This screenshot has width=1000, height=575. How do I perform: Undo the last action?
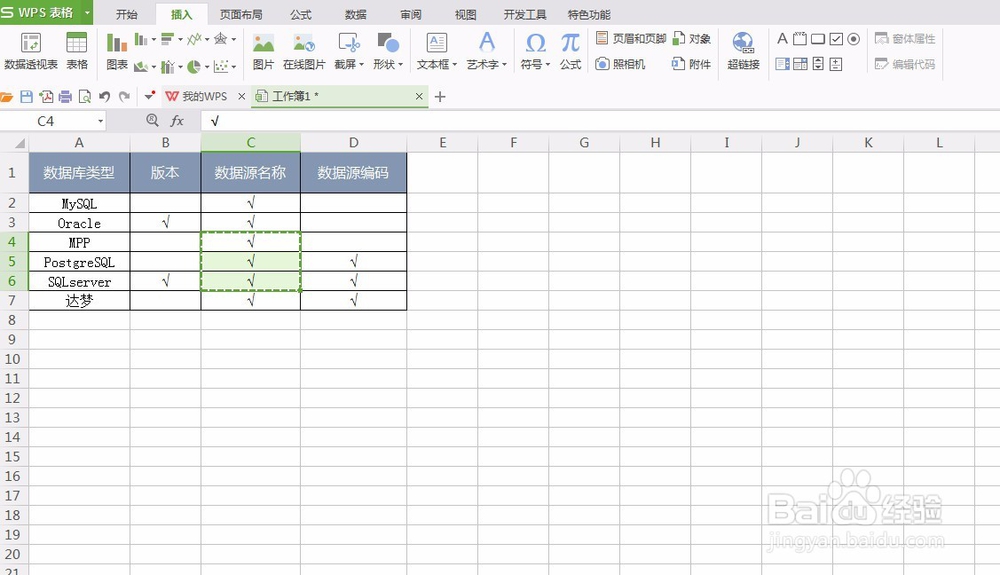pyautogui.click(x=105, y=97)
